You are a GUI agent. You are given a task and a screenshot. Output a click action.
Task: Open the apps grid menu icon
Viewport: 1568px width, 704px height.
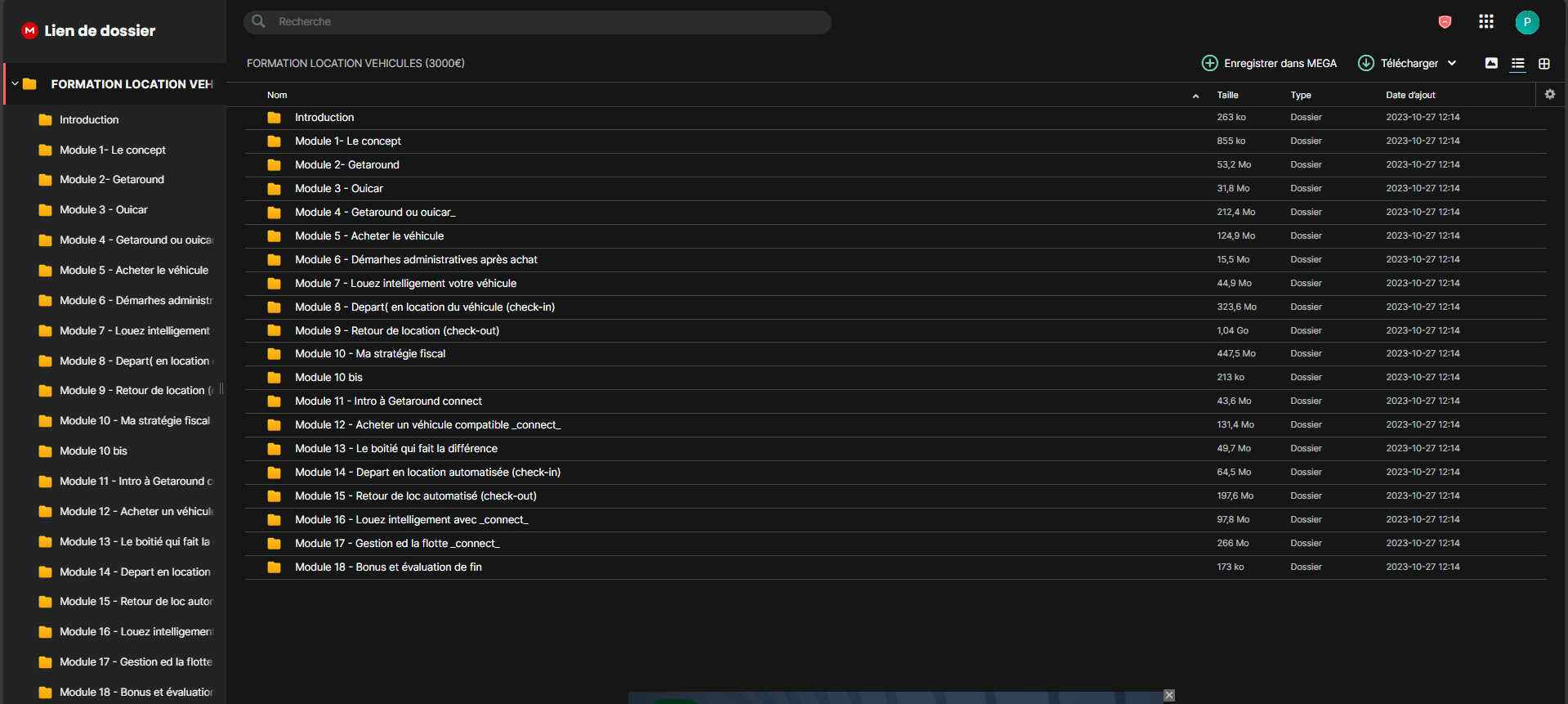coord(1486,22)
